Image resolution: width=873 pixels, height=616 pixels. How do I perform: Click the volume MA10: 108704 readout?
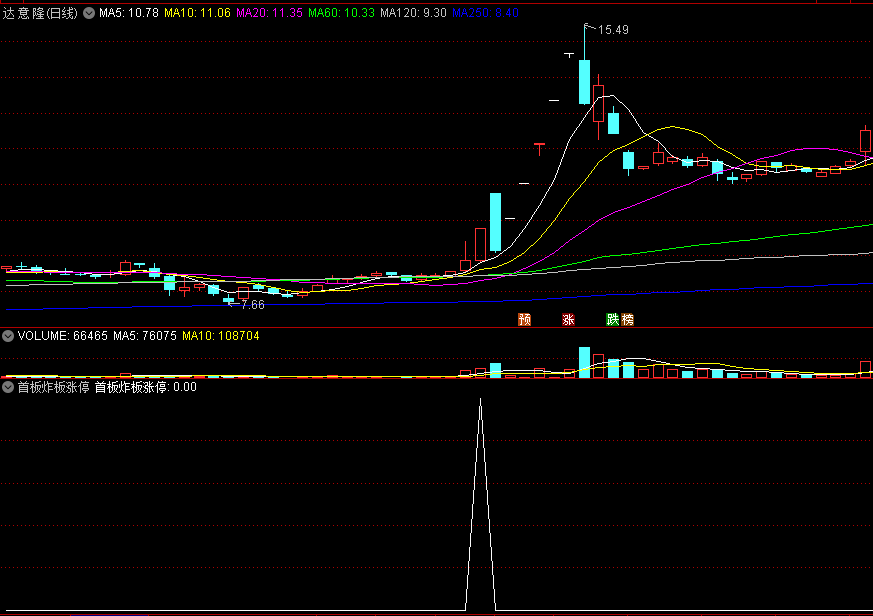(x=220, y=336)
